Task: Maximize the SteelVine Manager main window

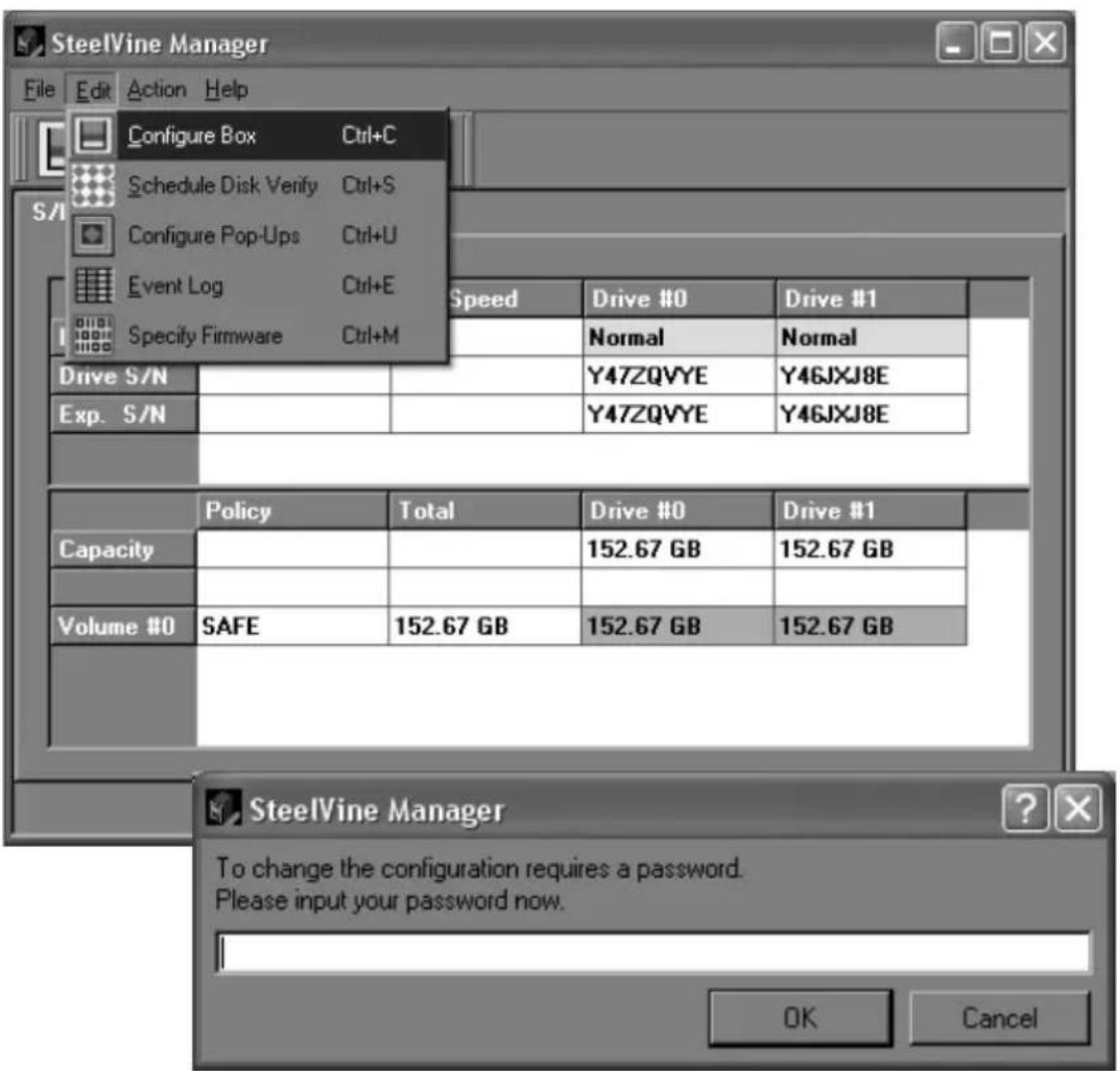Action: coord(1001,43)
